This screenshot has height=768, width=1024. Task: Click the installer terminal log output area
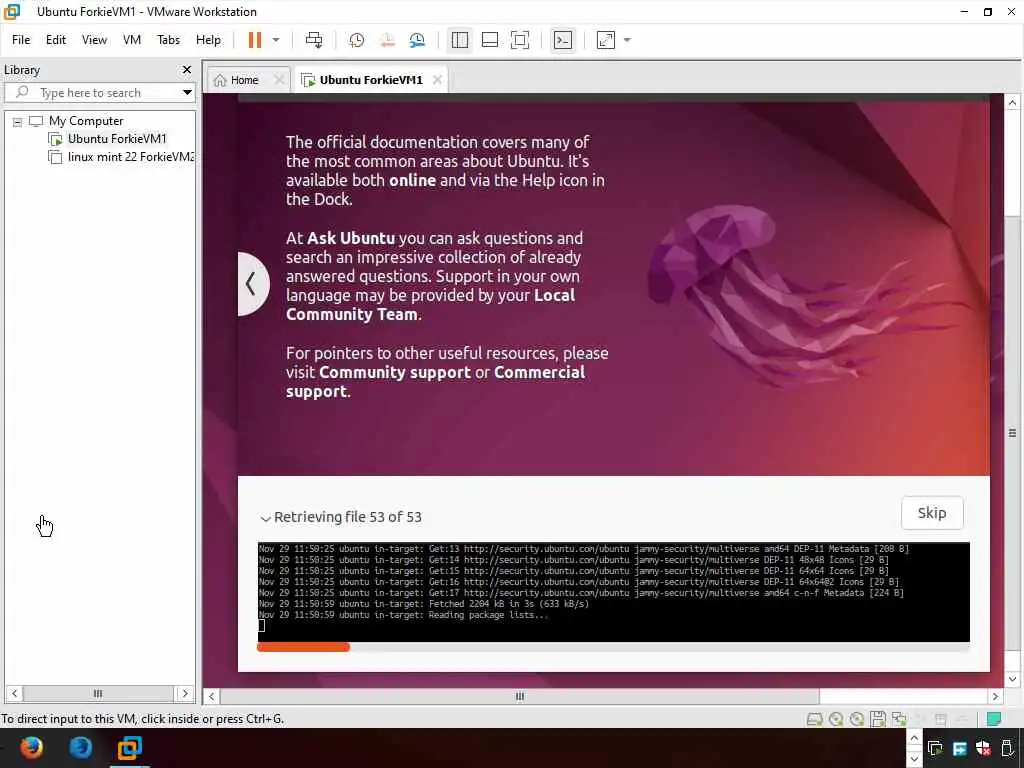614,592
